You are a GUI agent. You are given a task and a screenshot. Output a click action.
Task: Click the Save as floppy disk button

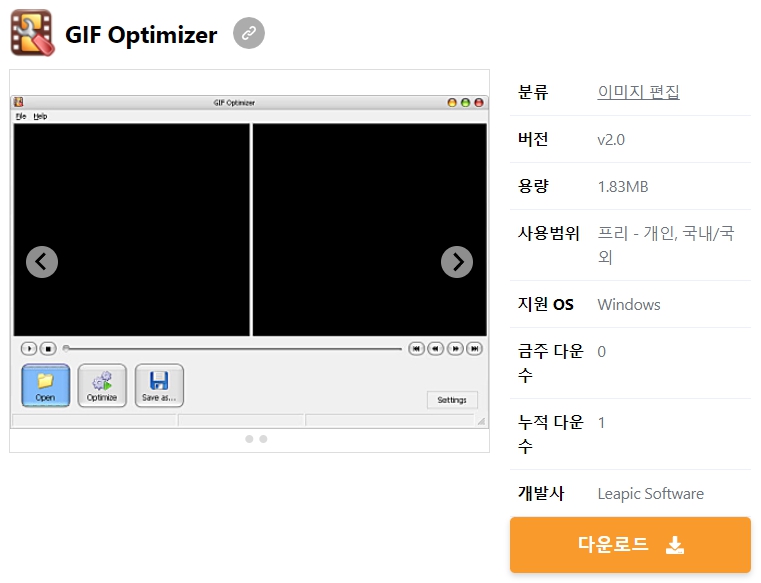159,386
